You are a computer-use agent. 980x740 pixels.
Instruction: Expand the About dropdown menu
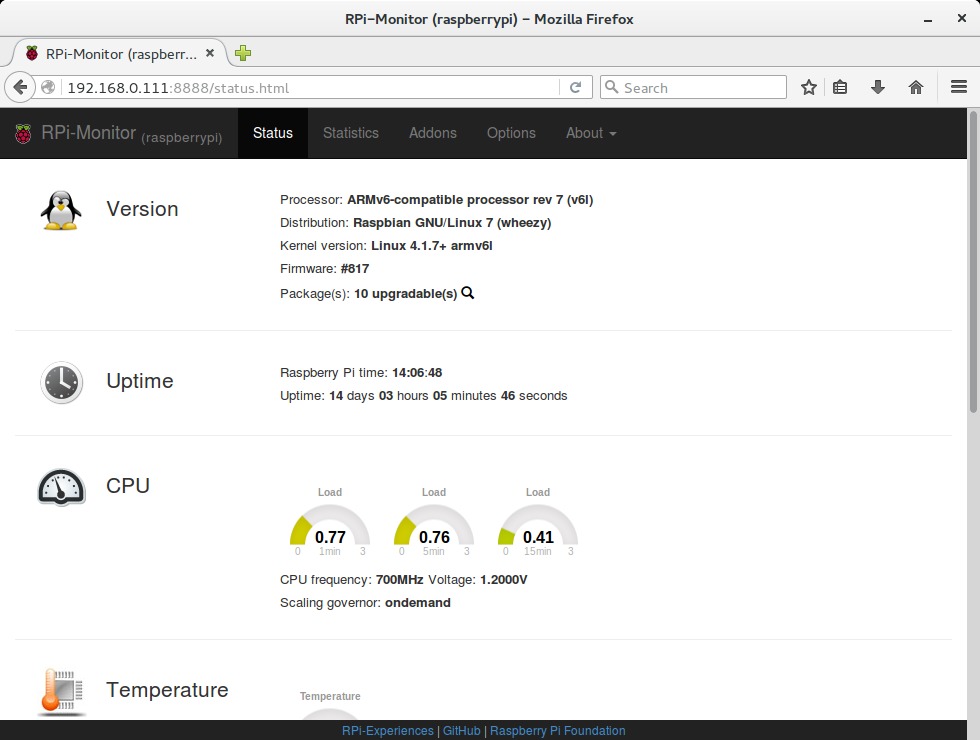coord(590,133)
